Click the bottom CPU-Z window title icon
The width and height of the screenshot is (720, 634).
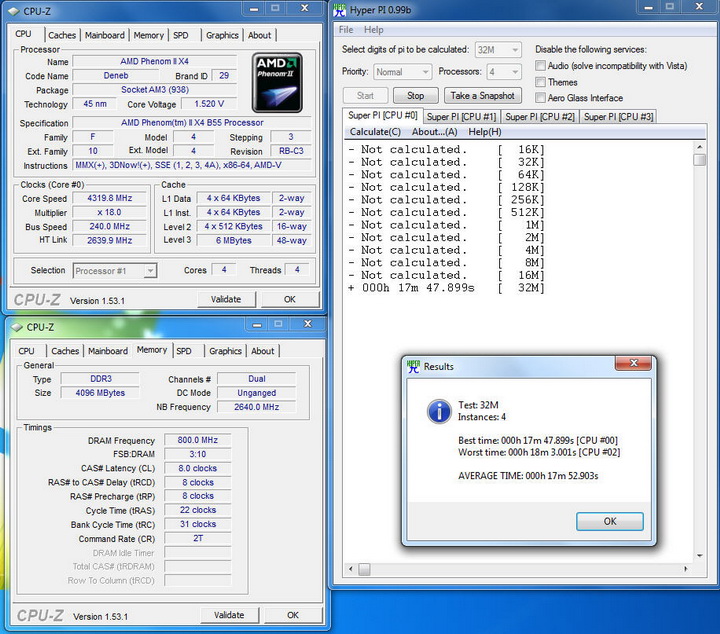[x=17, y=327]
